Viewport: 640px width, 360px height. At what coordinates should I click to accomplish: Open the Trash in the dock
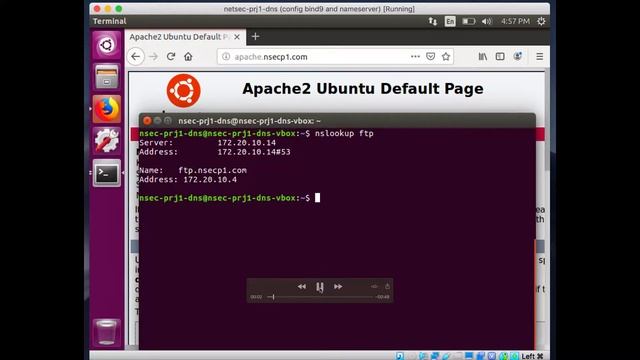pos(107,332)
